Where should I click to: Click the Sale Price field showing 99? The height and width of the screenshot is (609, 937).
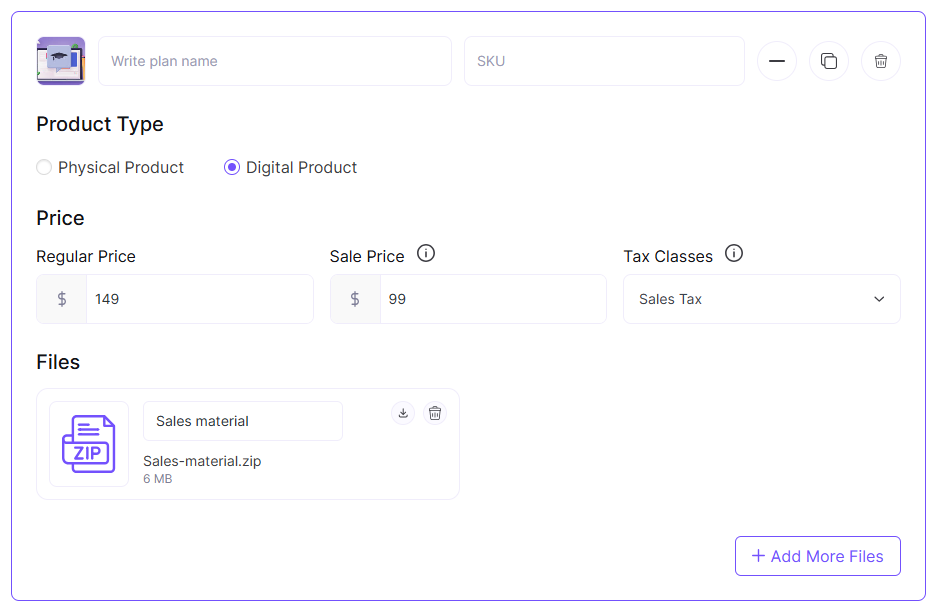tap(493, 299)
